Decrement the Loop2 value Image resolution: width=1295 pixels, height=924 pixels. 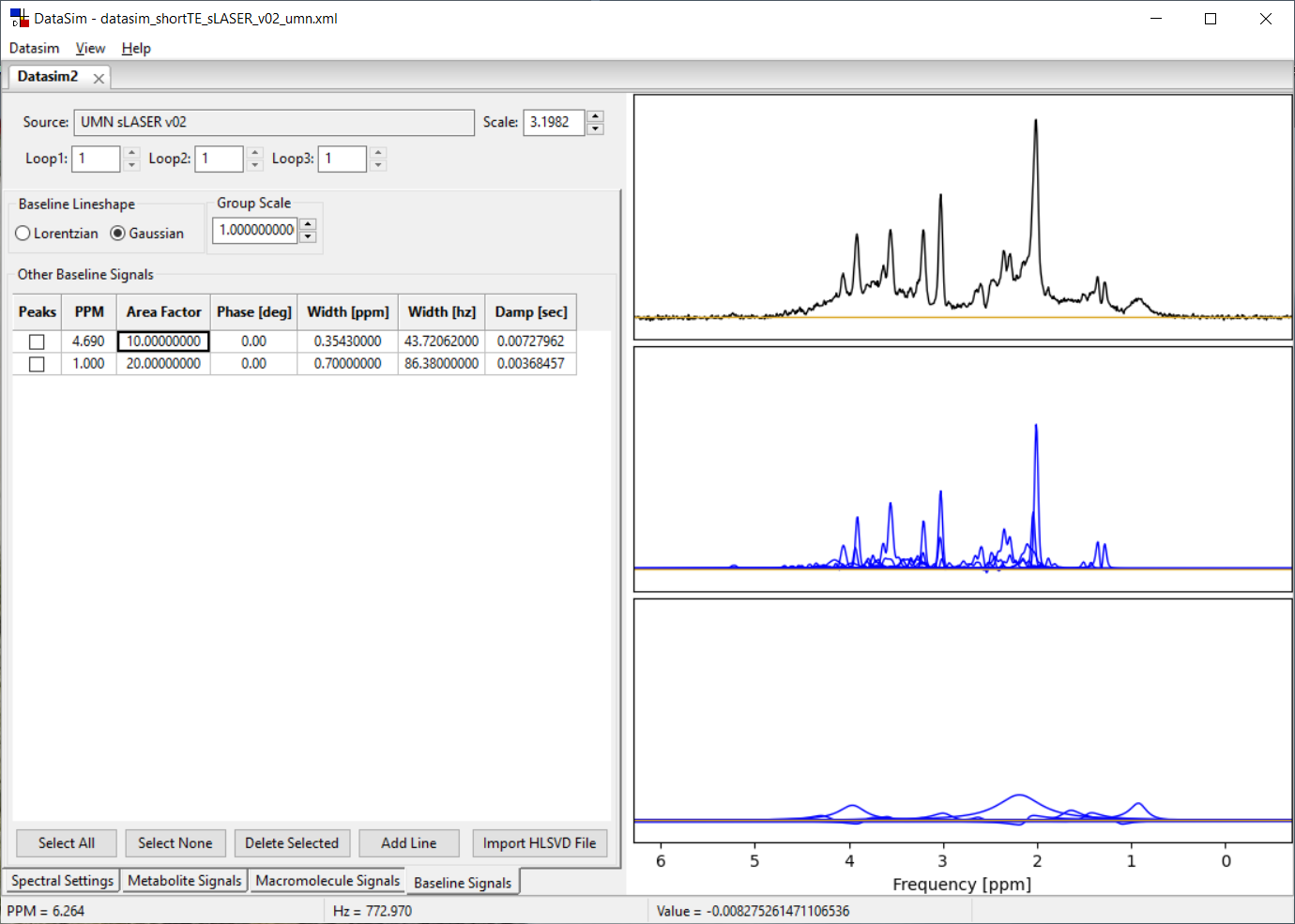(255, 165)
